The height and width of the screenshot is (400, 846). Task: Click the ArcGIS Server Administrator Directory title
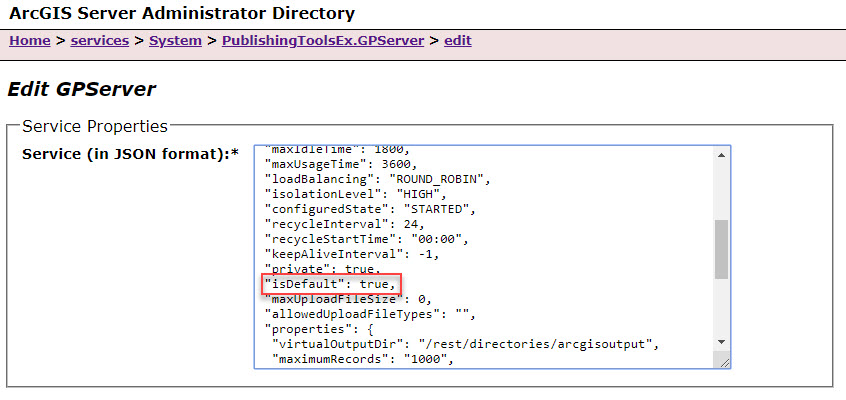click(x=182, y=13)
